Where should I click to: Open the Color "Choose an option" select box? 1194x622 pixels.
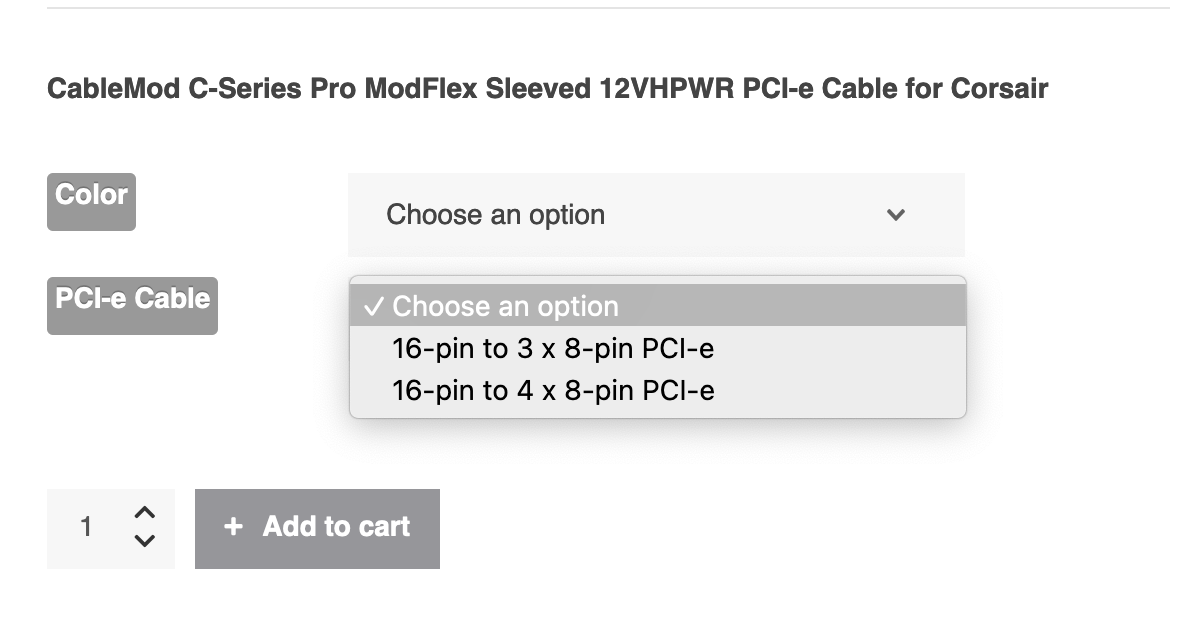pyautogui.click(x=655, y=215)
